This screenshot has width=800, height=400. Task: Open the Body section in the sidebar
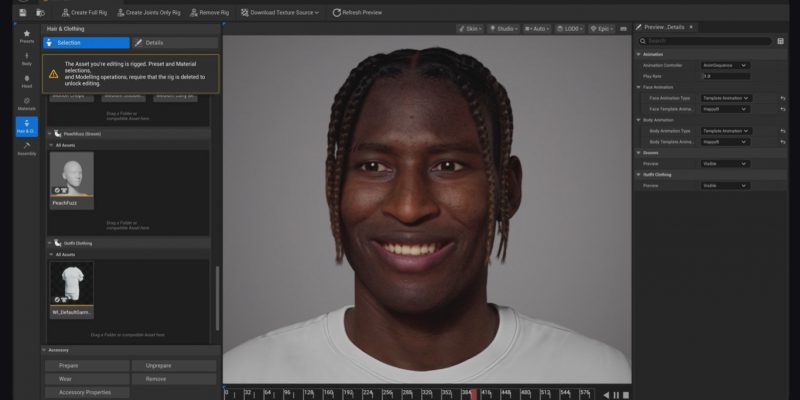(x=27, y=59)
